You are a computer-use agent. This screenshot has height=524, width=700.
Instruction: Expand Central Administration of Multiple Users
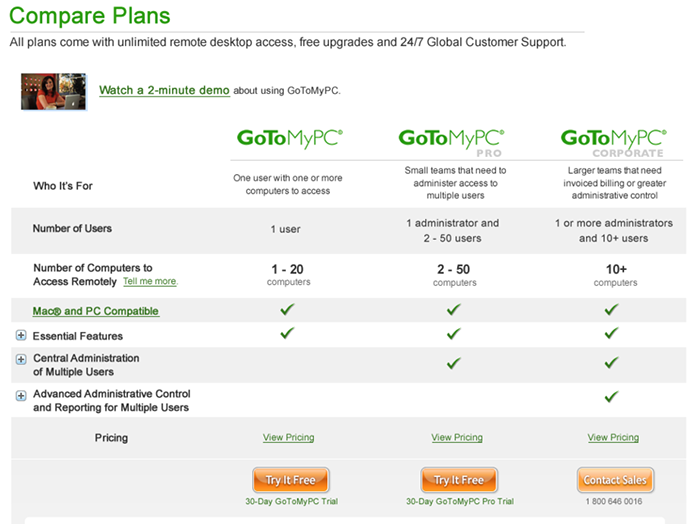(21, 359)
